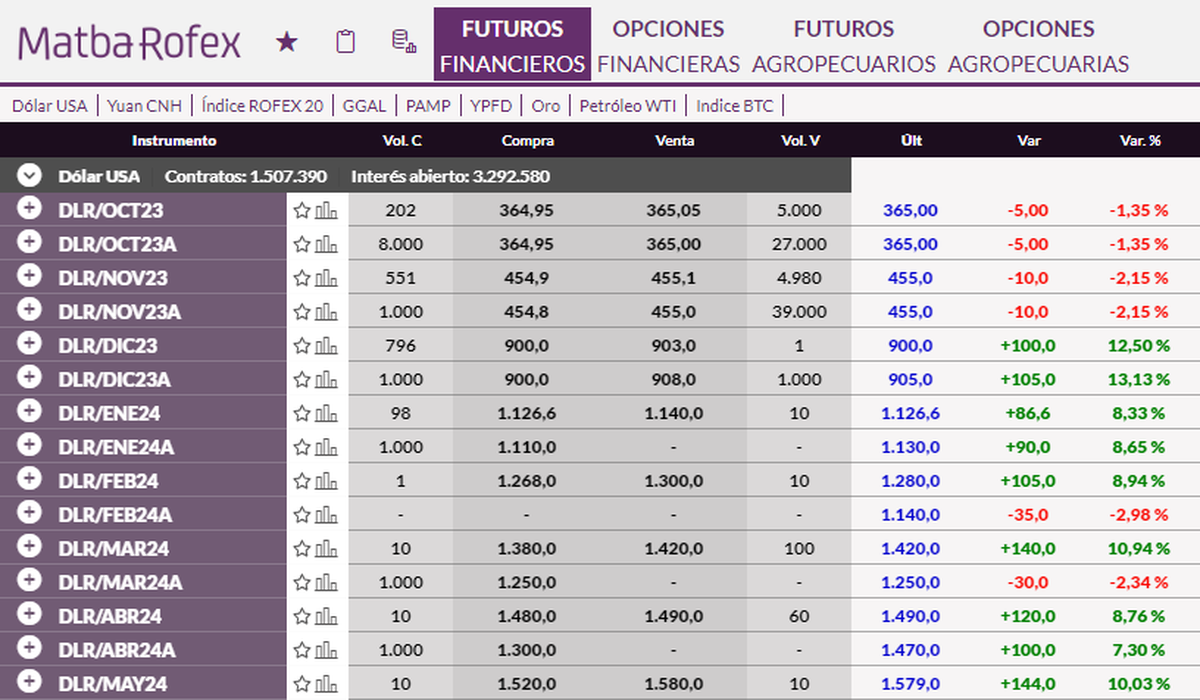Click the favorites star icon in header

(287, 42)
